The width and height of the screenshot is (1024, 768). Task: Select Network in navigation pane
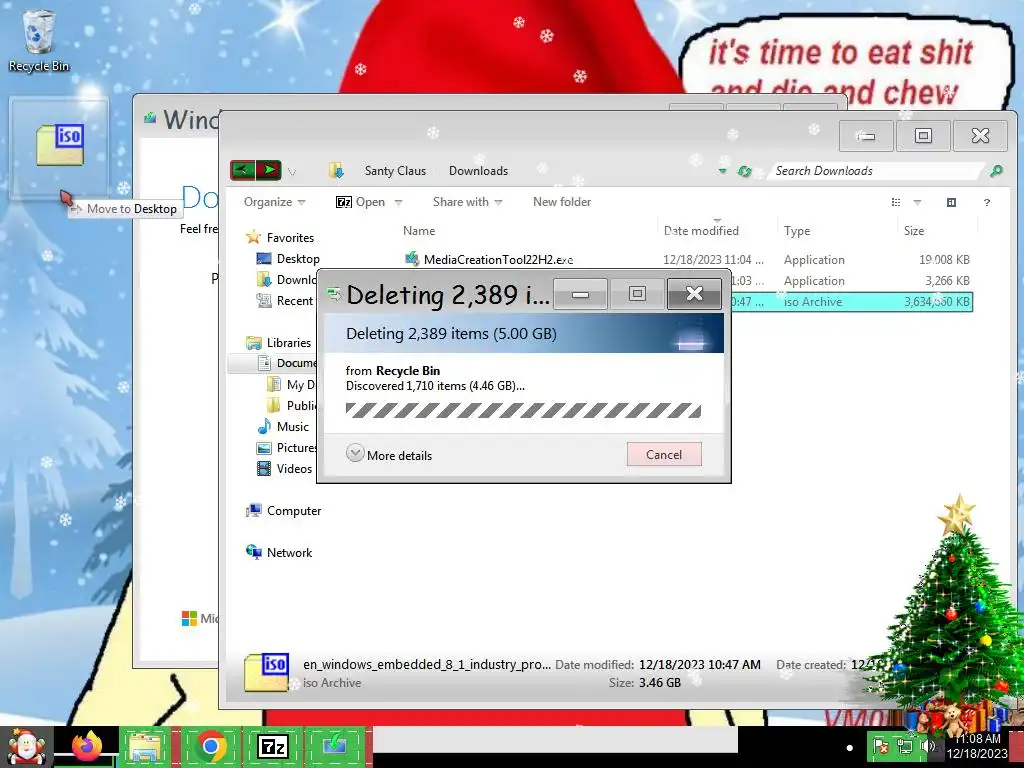[x=279, y=552]
